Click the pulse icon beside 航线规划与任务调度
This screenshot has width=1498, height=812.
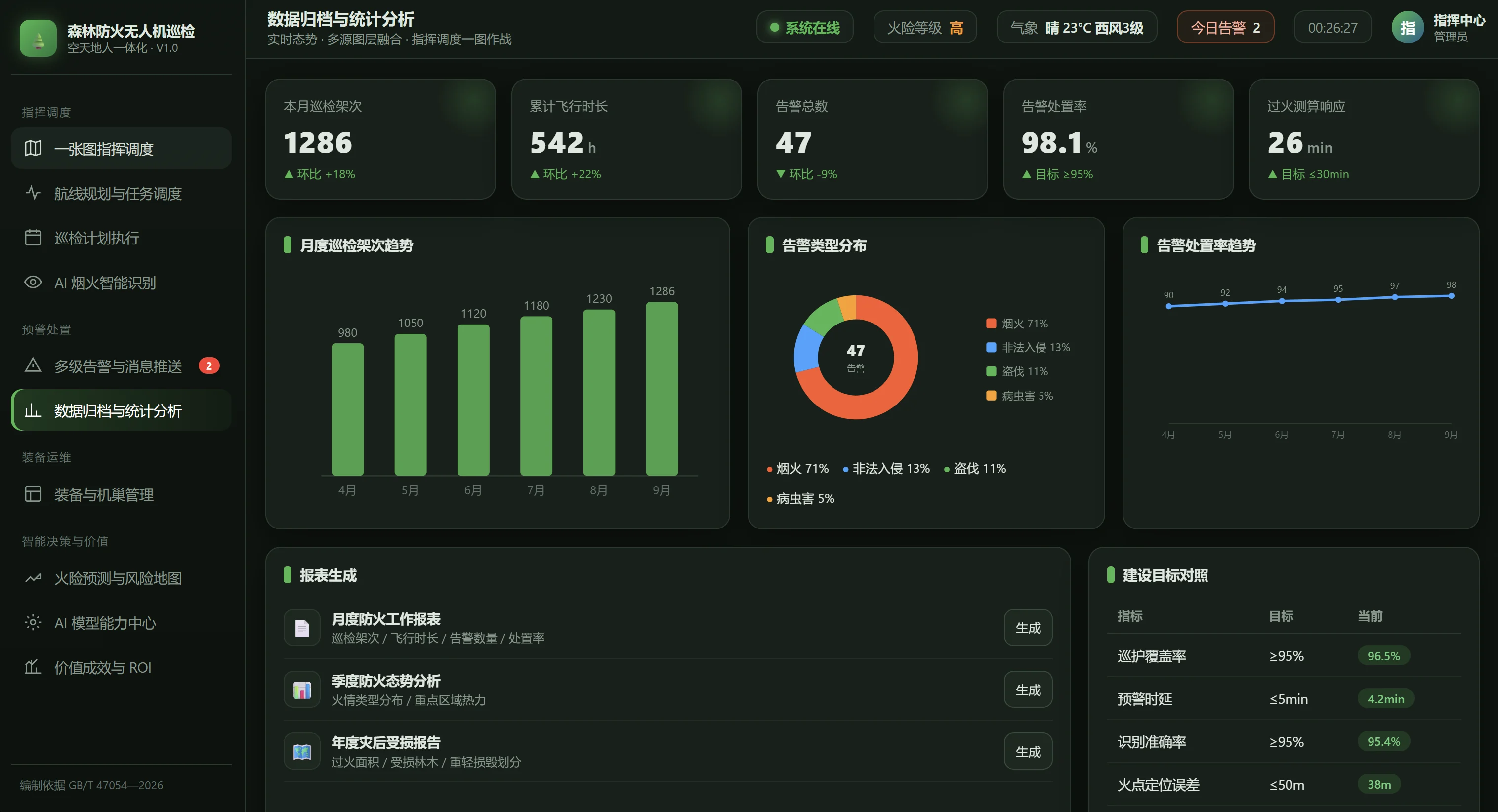pos(33,193)
